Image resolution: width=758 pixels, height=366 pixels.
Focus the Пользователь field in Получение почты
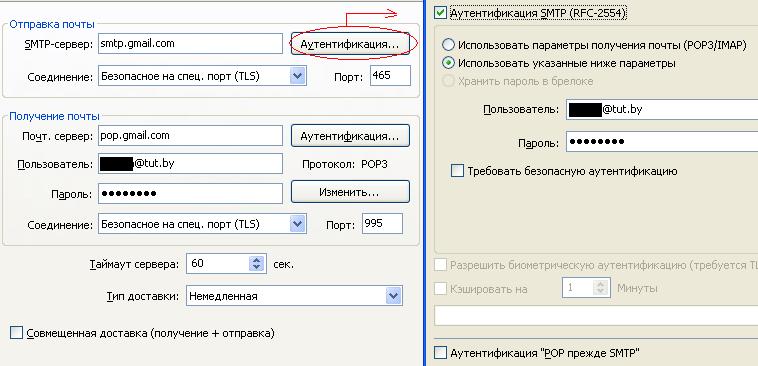190,163
